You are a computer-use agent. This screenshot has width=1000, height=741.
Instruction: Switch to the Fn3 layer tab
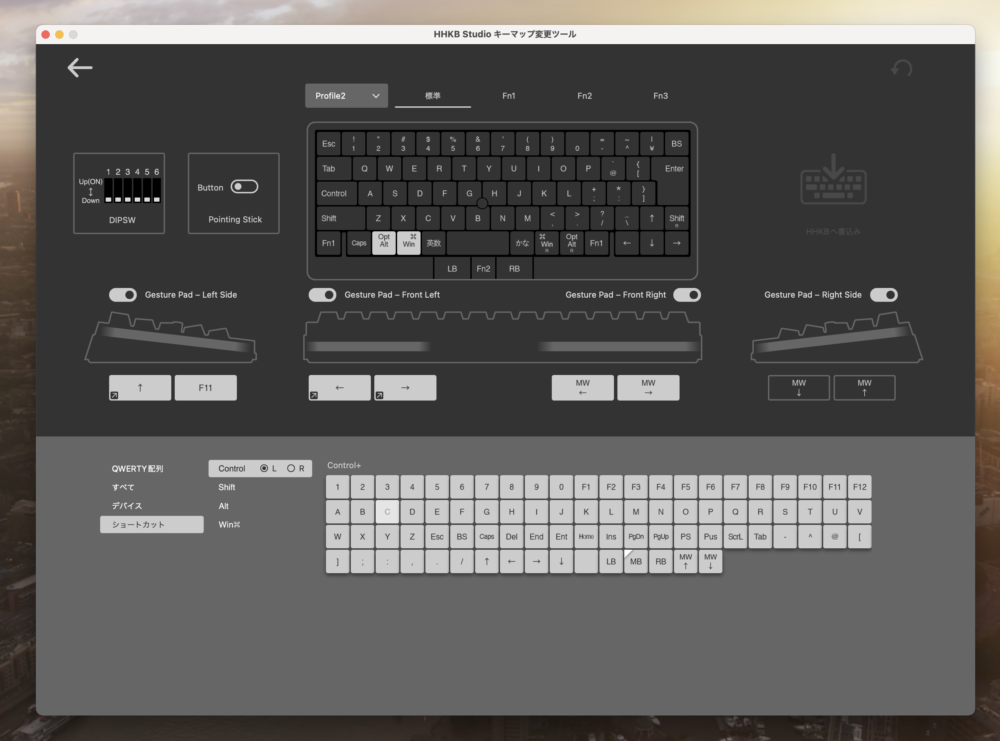tap(660, 96)
